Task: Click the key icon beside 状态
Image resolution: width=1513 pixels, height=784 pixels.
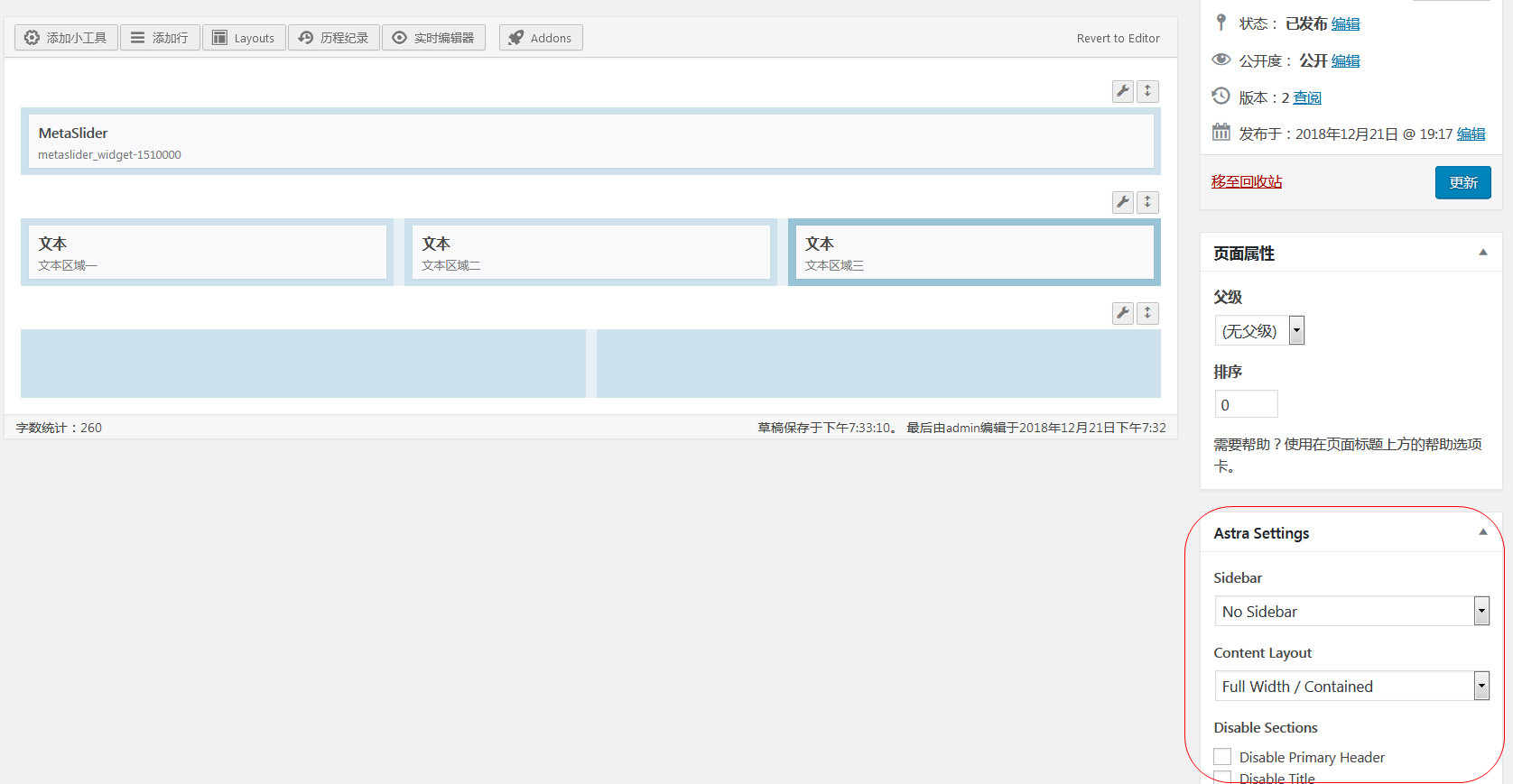Action: 1221,22
